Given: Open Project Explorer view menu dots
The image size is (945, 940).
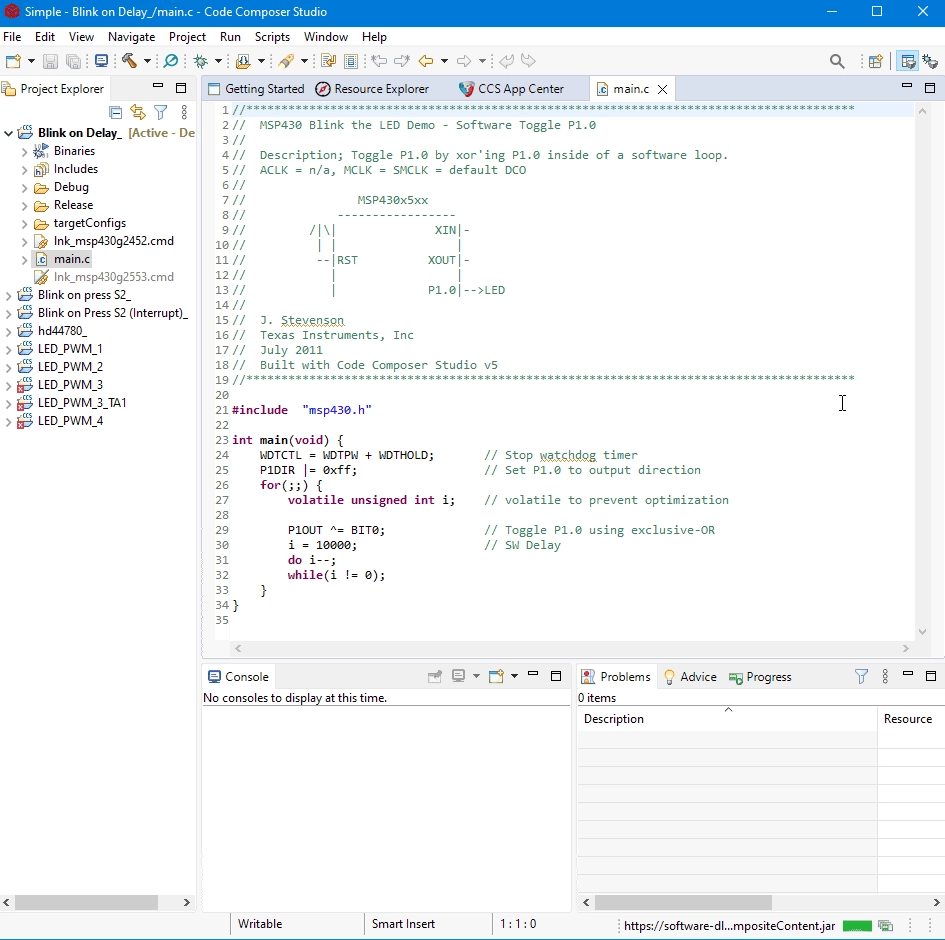Looking at the screenshot, I should tap(184, 112).
